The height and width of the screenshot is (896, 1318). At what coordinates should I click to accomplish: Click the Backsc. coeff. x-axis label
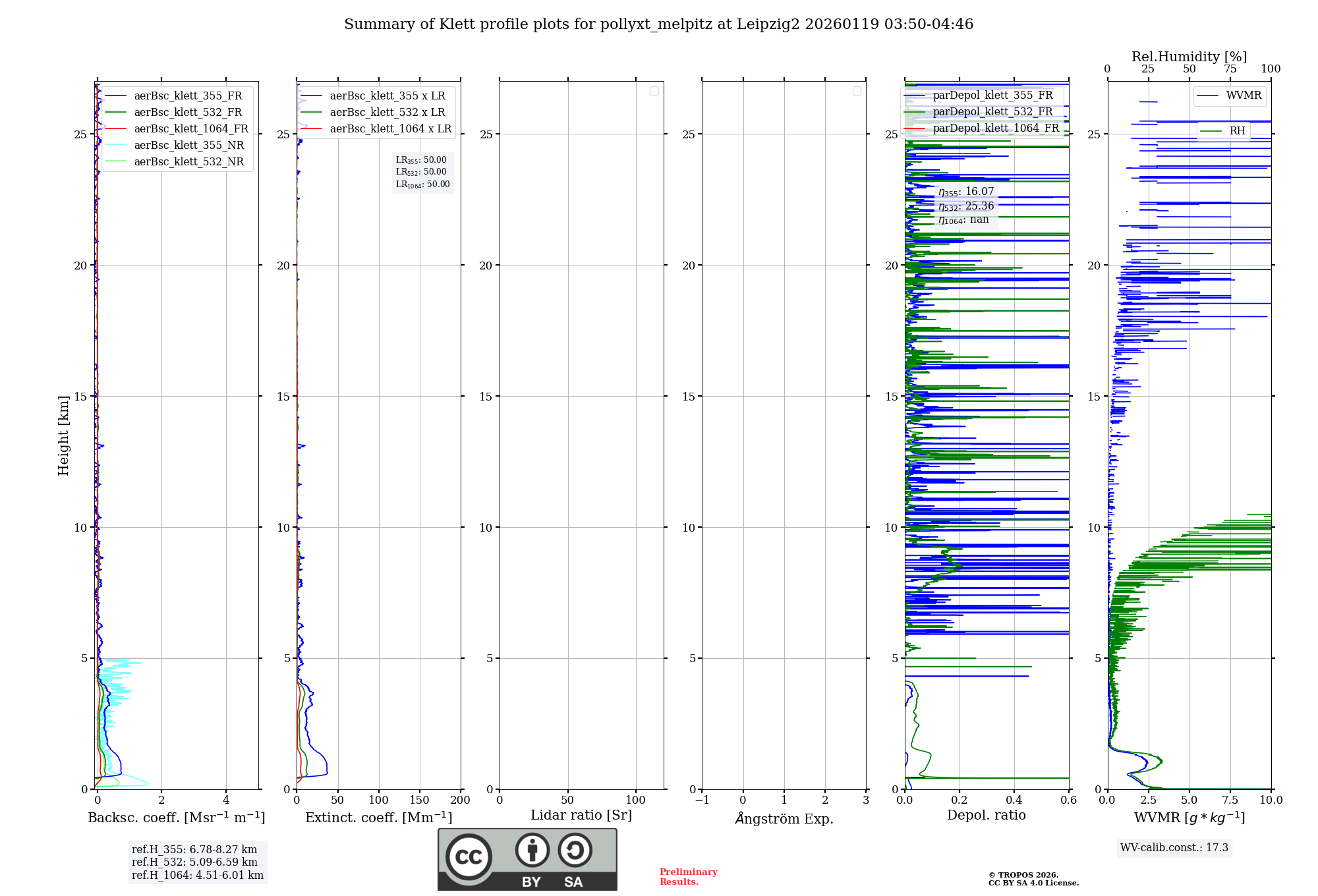177,818
